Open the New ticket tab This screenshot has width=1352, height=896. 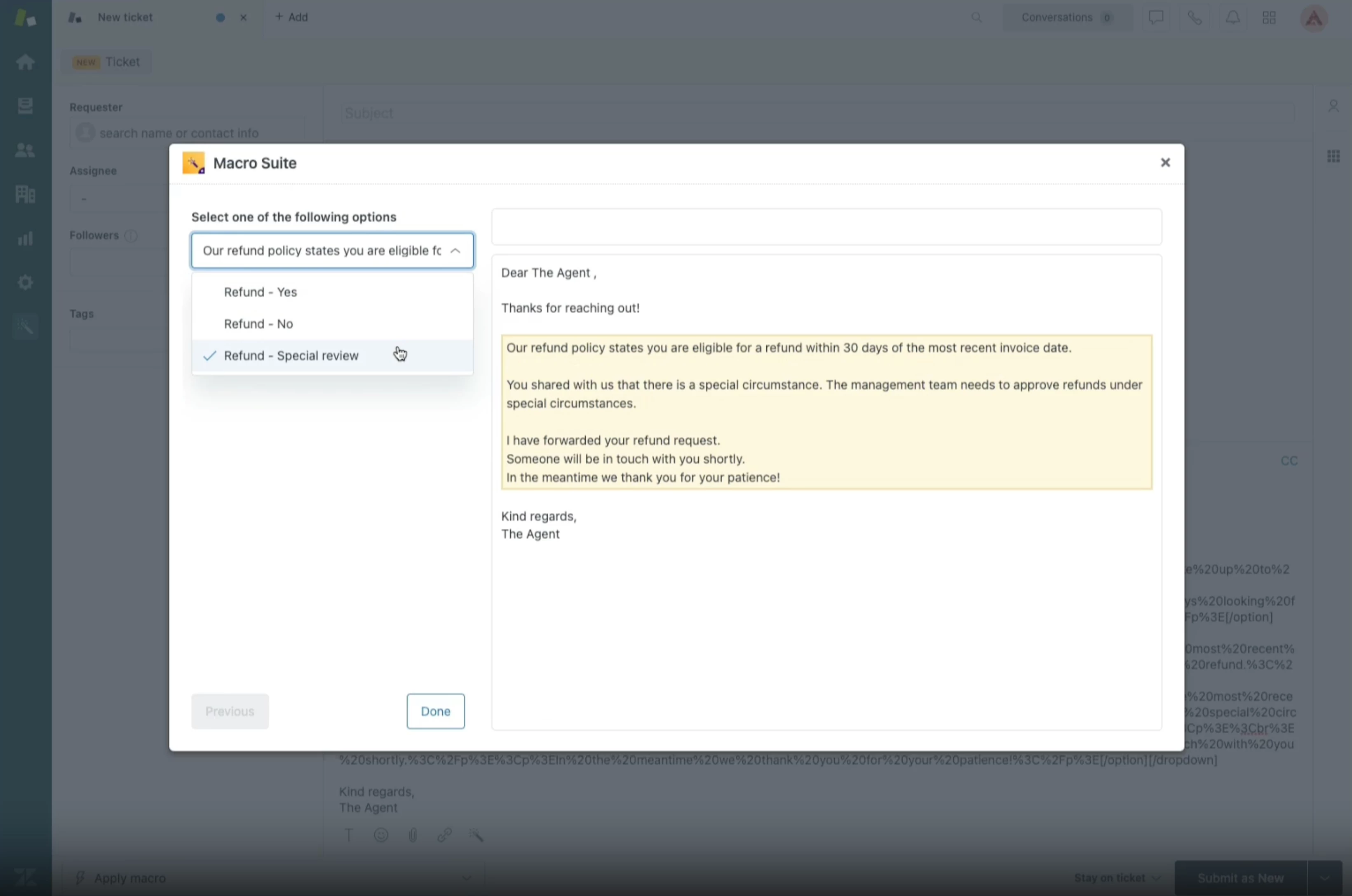[x=124, y=18]
